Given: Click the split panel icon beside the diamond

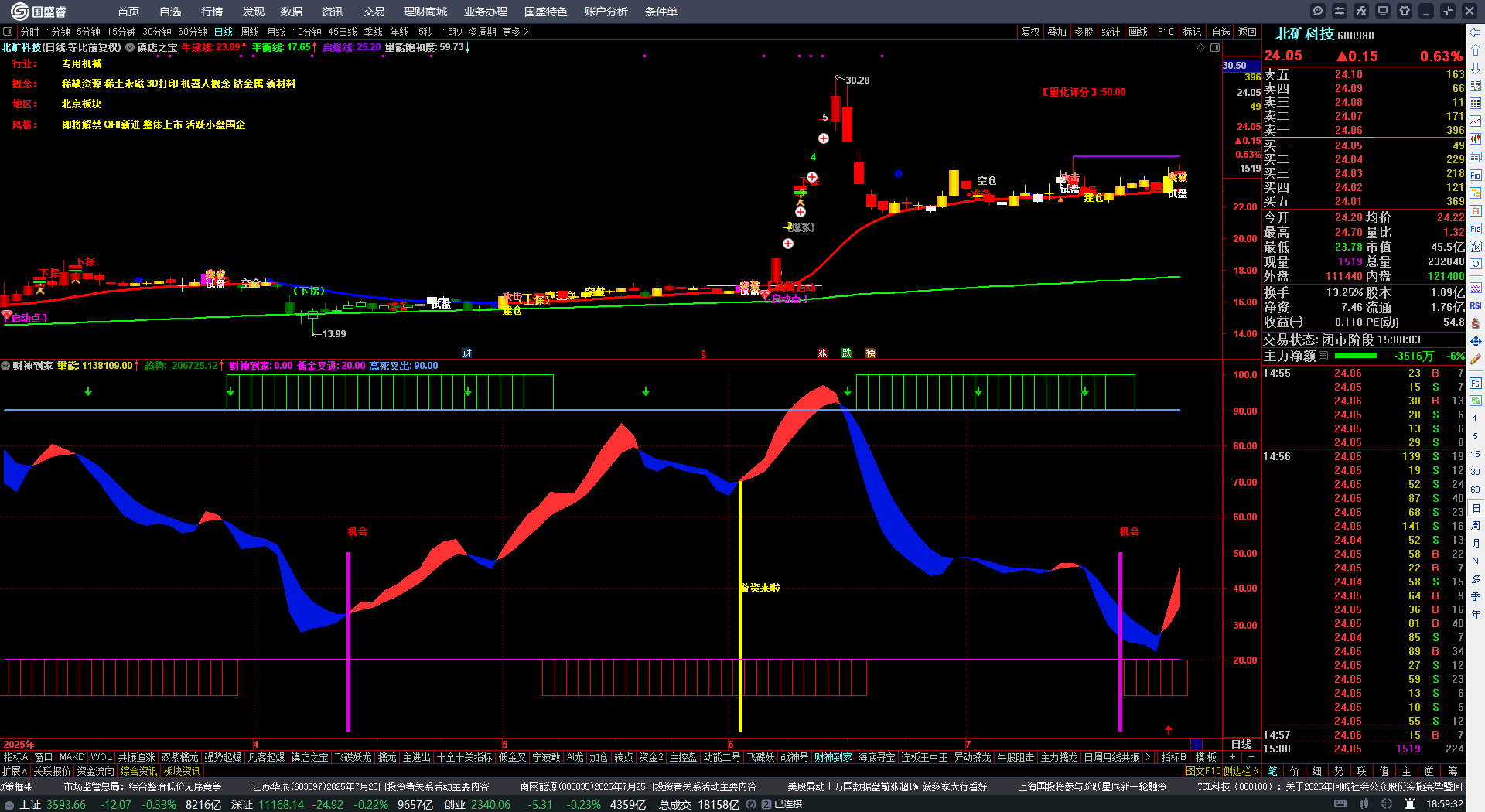Looking at the screenshot, I should click(1215, 47).
